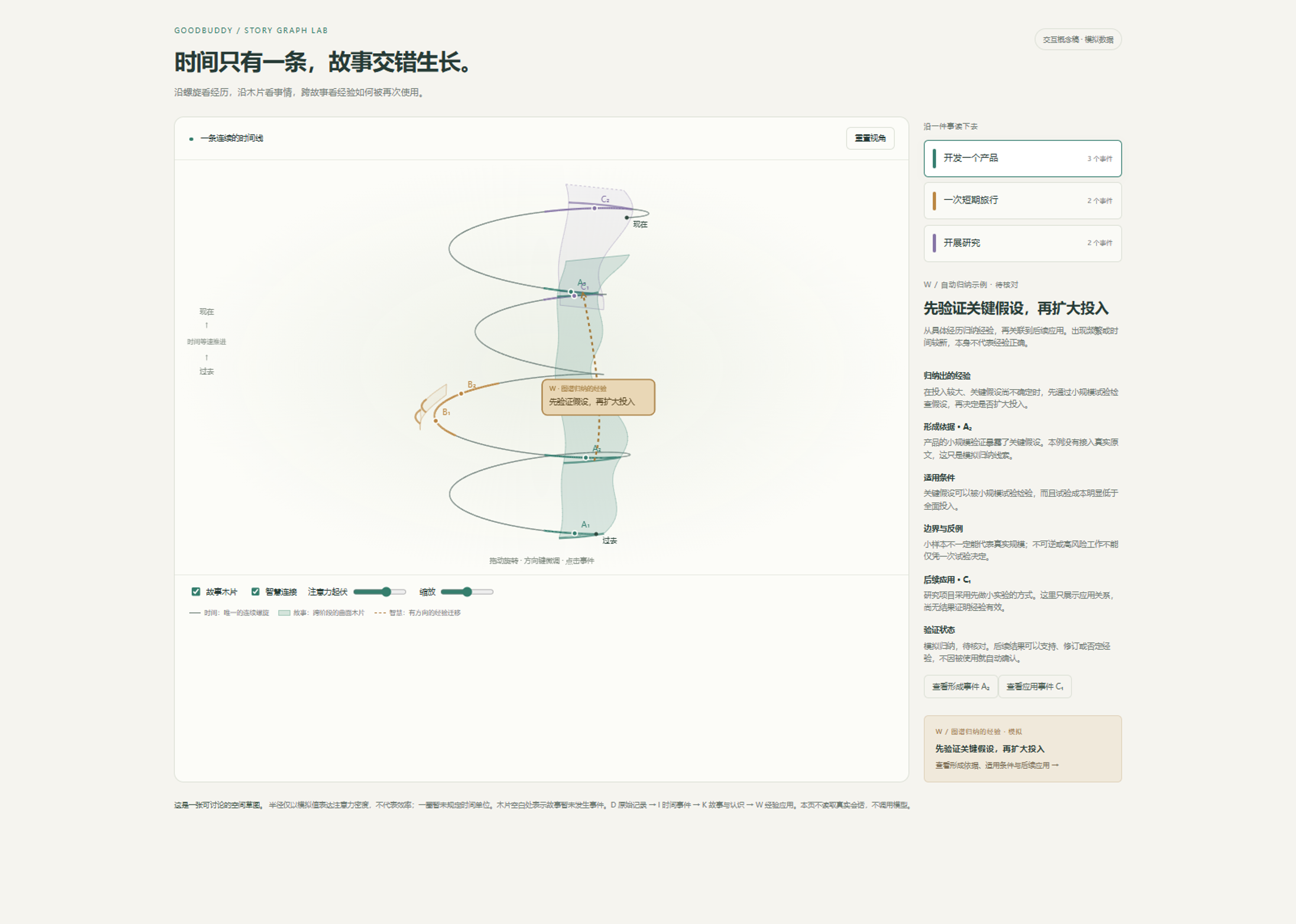1296x924 pixels.
Task: Click 查看形成事件 A₂ button
Action: 960,687
